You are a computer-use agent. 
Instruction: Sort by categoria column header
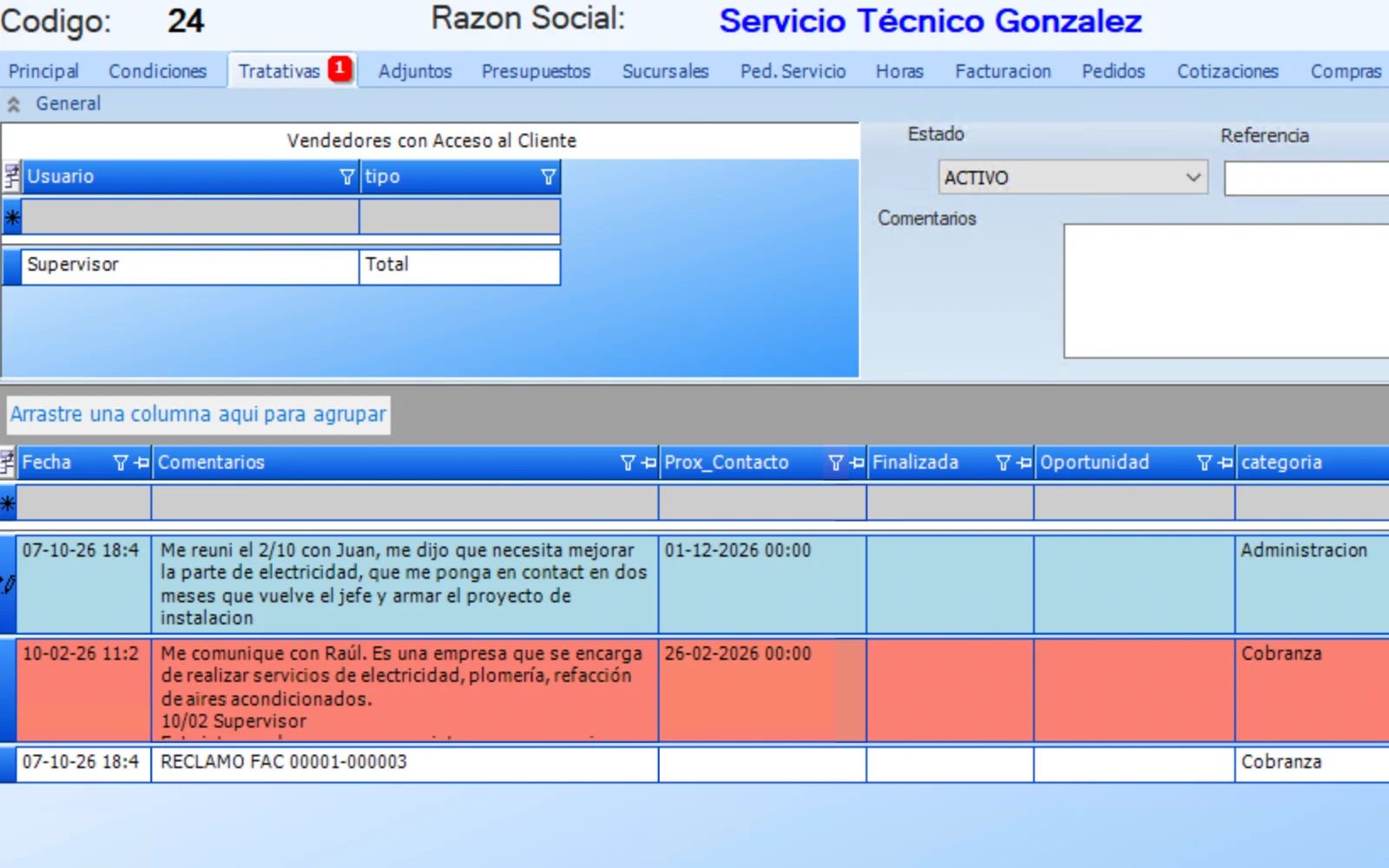1313,463
